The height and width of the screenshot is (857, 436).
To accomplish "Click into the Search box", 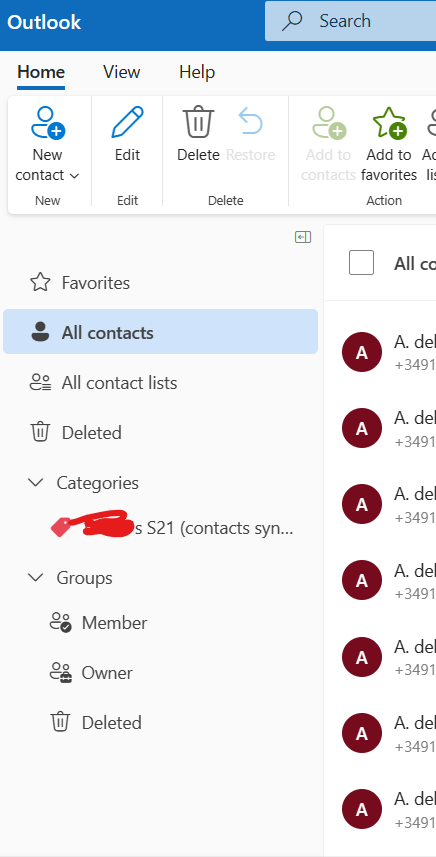I will click(350, 21).
